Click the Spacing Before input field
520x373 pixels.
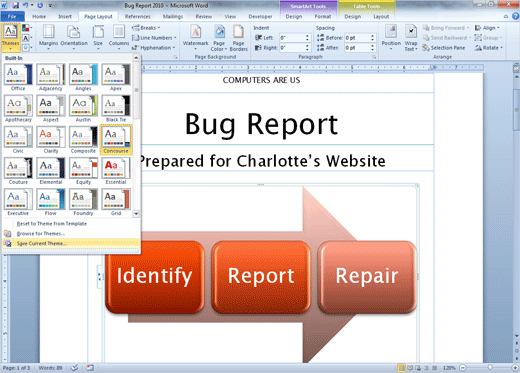[x=359, y=38]
